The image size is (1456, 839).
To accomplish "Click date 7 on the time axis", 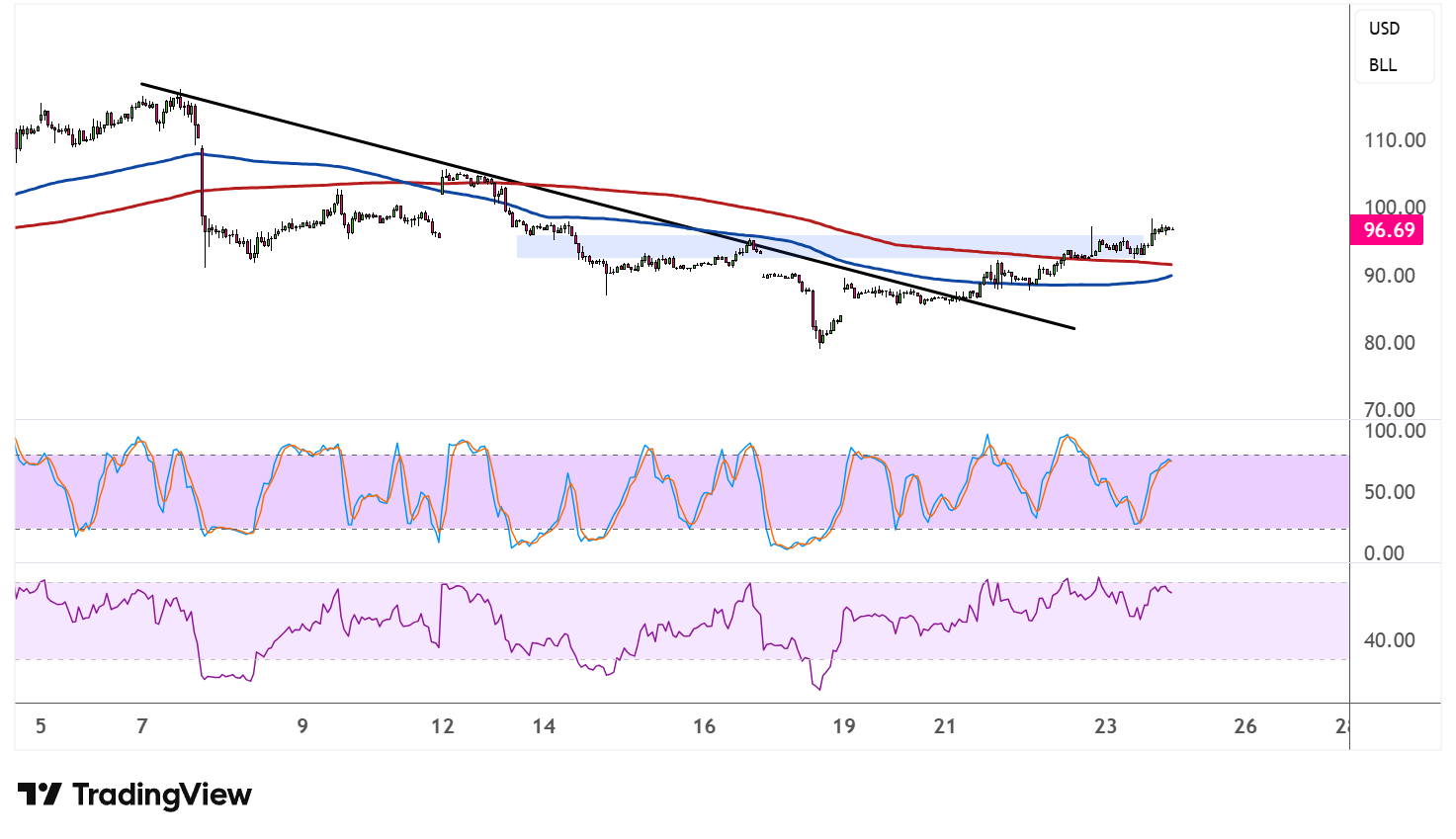I will pyautogui.click(x=142, y=726).
